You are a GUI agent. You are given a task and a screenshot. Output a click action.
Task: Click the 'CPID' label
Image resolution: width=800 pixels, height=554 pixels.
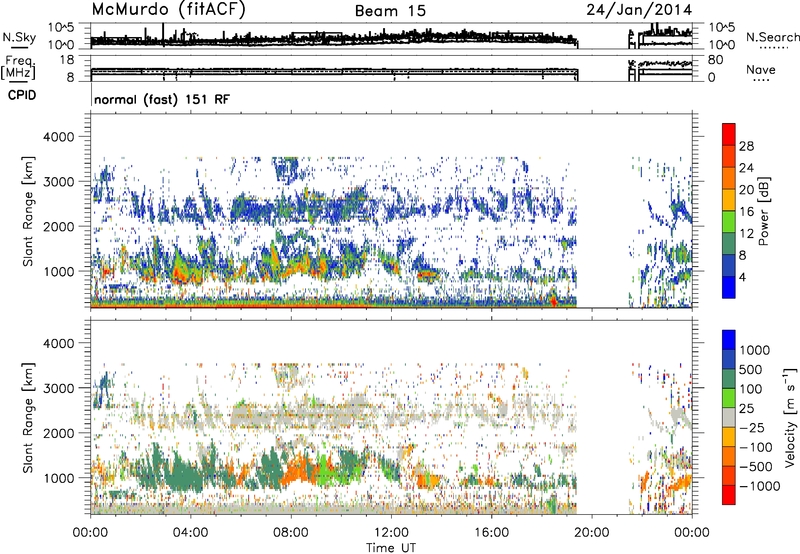coord(22,95)
